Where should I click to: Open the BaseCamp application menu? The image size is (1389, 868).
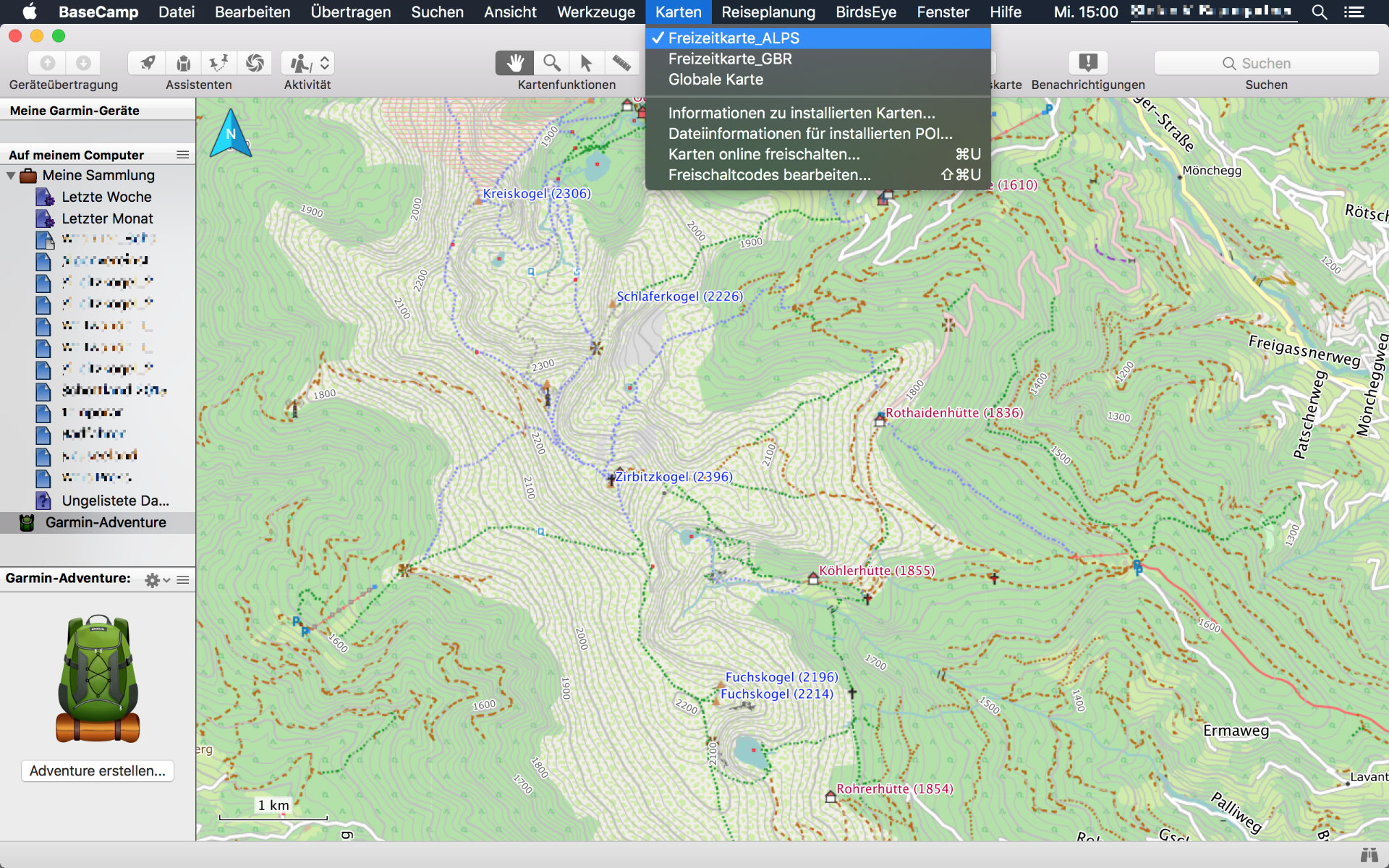(98, 12)
